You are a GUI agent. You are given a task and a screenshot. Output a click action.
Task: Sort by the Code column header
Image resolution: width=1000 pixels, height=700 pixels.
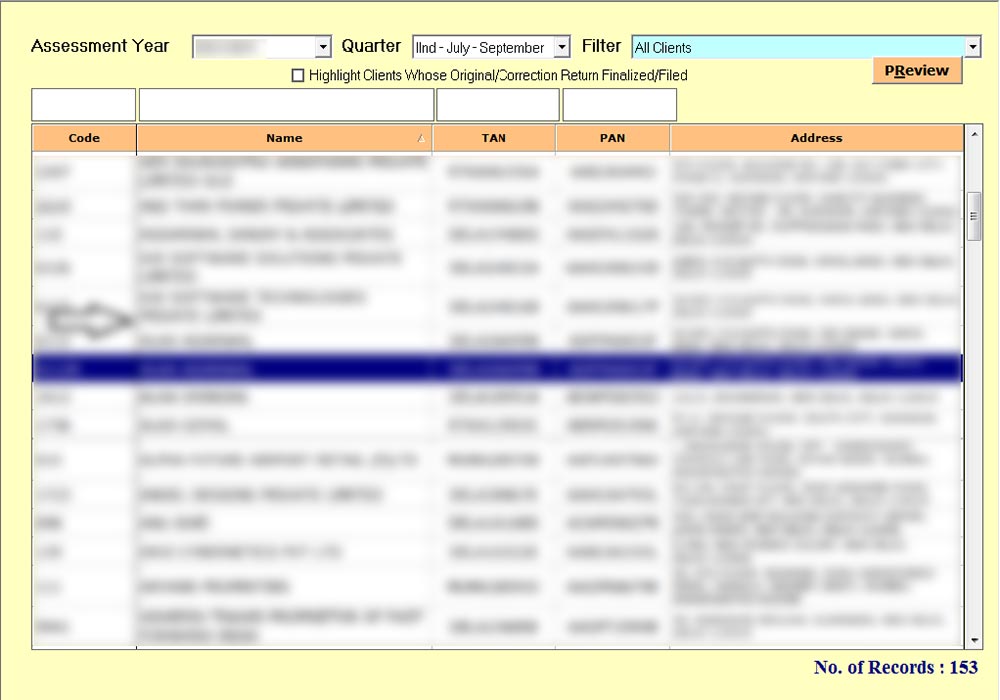[x=84, y=138]
